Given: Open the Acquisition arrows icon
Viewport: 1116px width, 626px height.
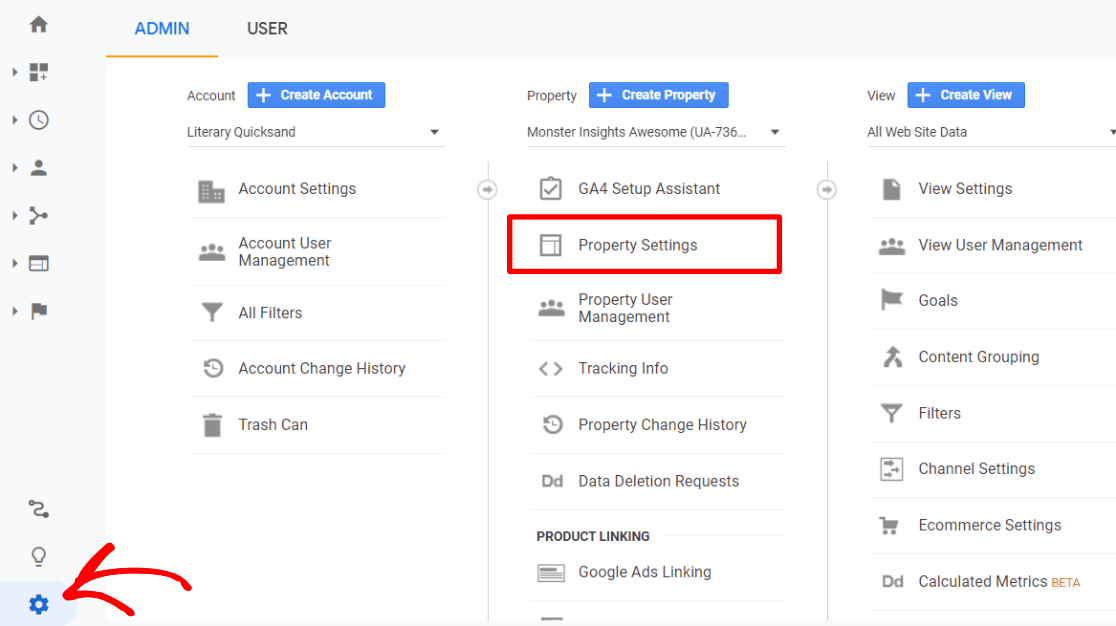Looking at the screenshot, I should pos(38,216).
